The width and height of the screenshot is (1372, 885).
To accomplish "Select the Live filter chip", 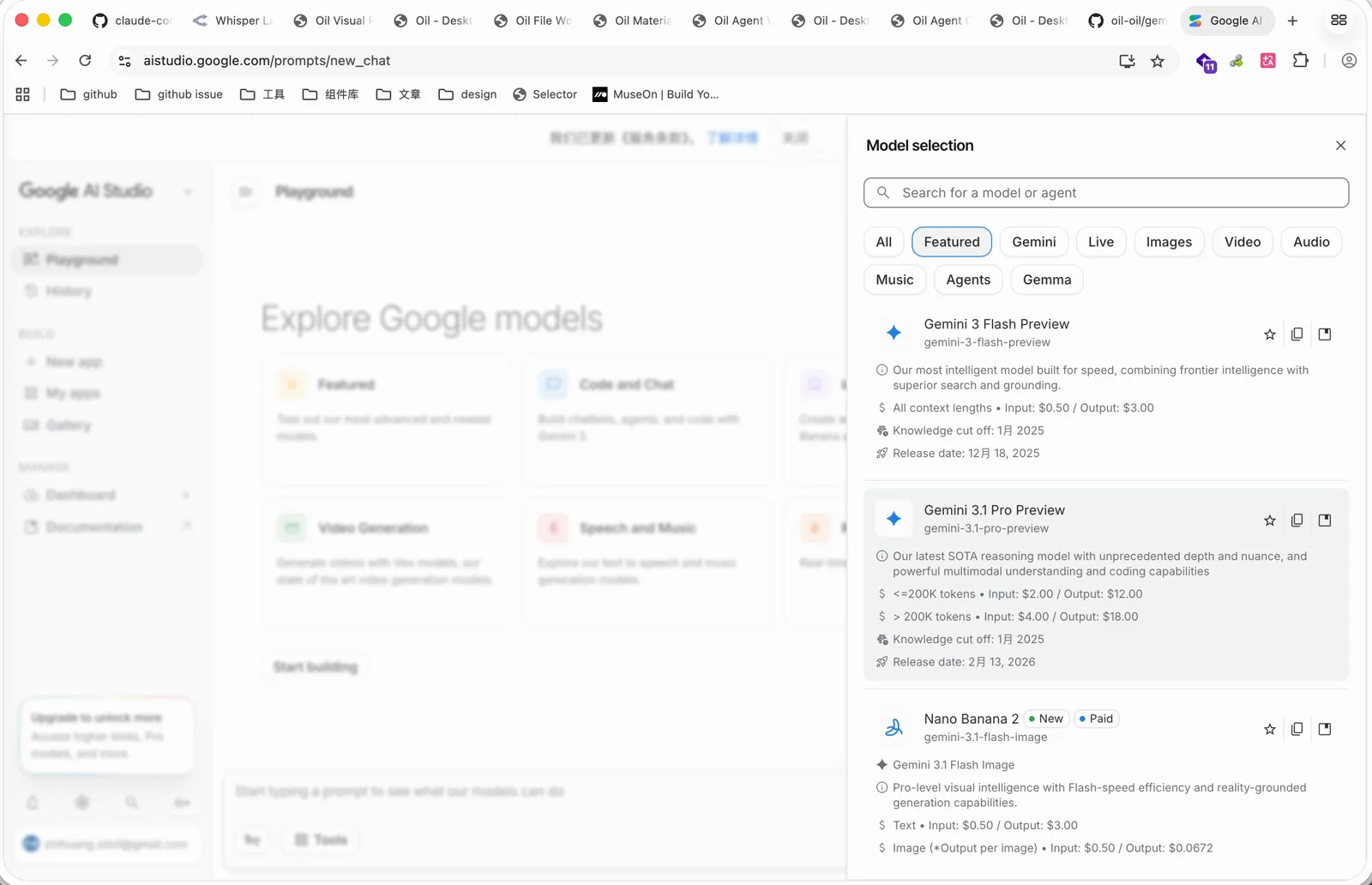I will 1101,242.
